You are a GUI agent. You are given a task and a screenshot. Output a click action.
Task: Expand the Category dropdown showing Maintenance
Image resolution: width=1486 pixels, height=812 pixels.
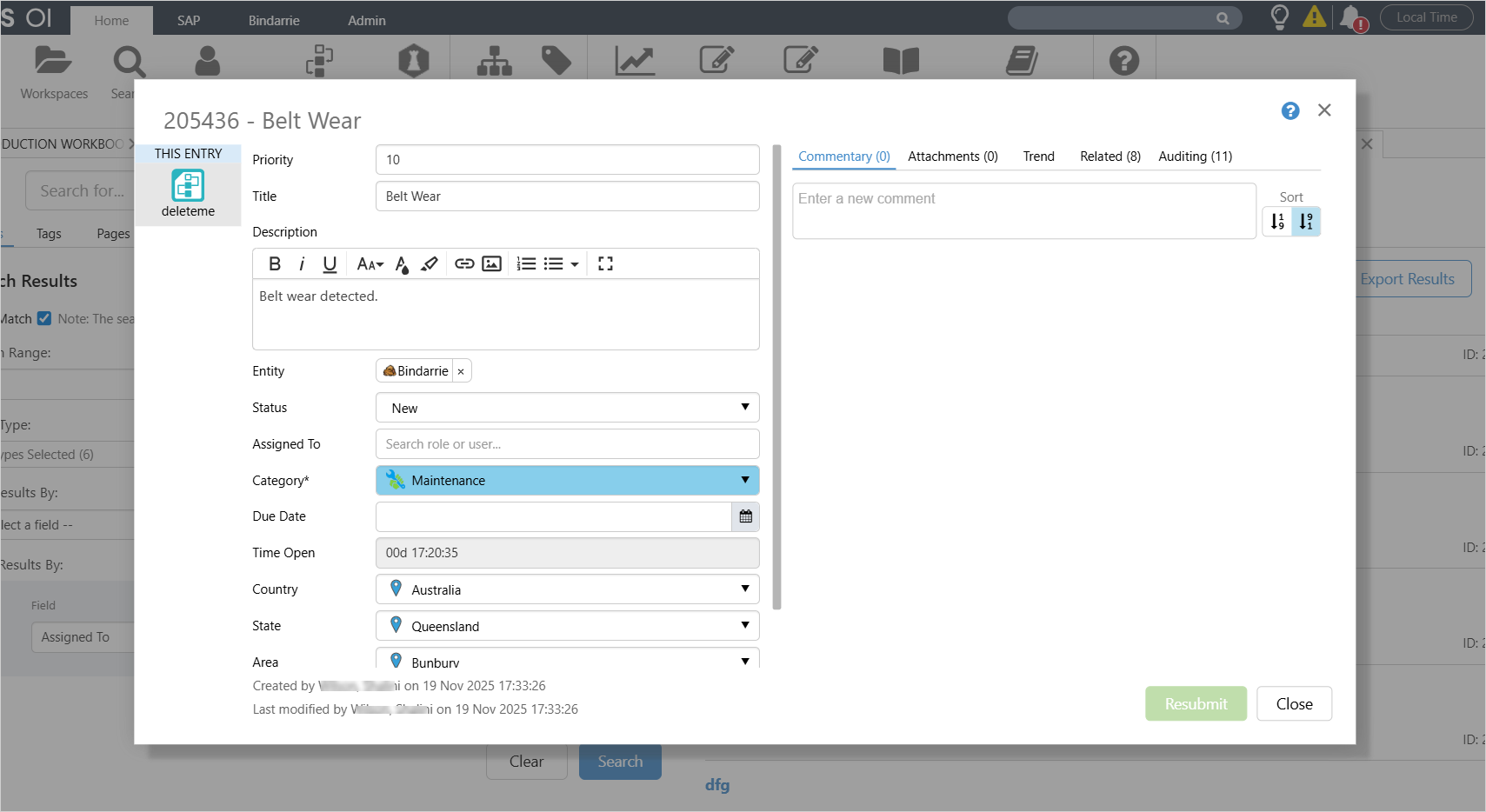coord(567,481)
